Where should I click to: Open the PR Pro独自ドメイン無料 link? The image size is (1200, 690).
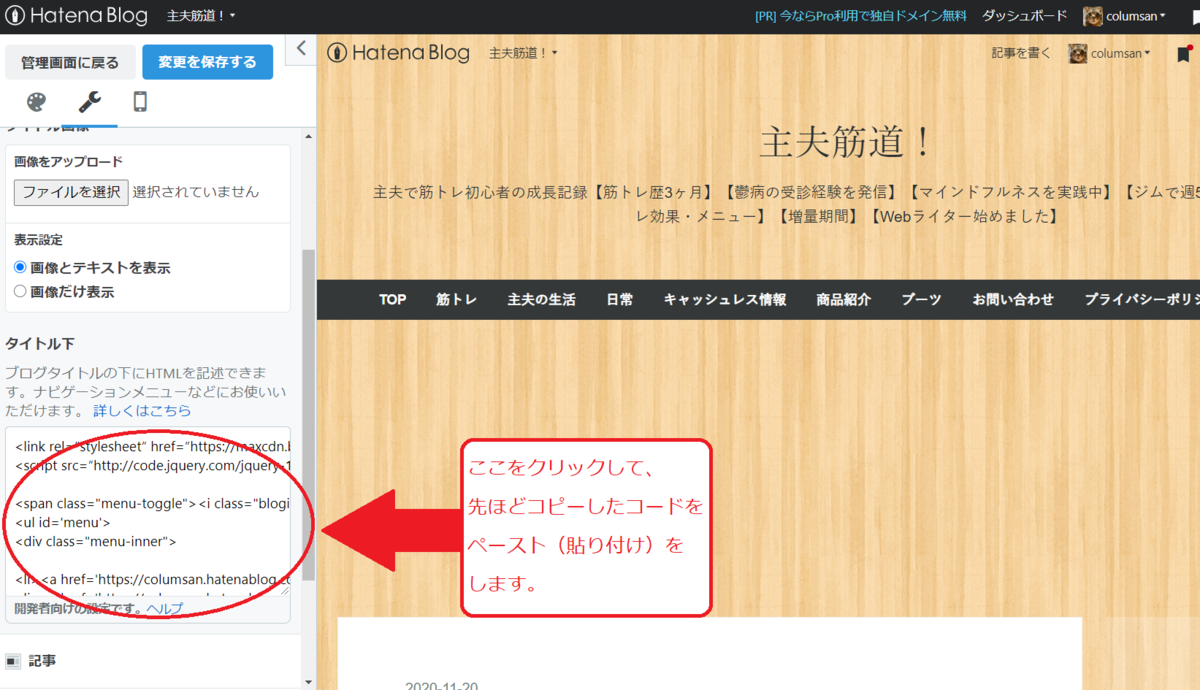861,16
